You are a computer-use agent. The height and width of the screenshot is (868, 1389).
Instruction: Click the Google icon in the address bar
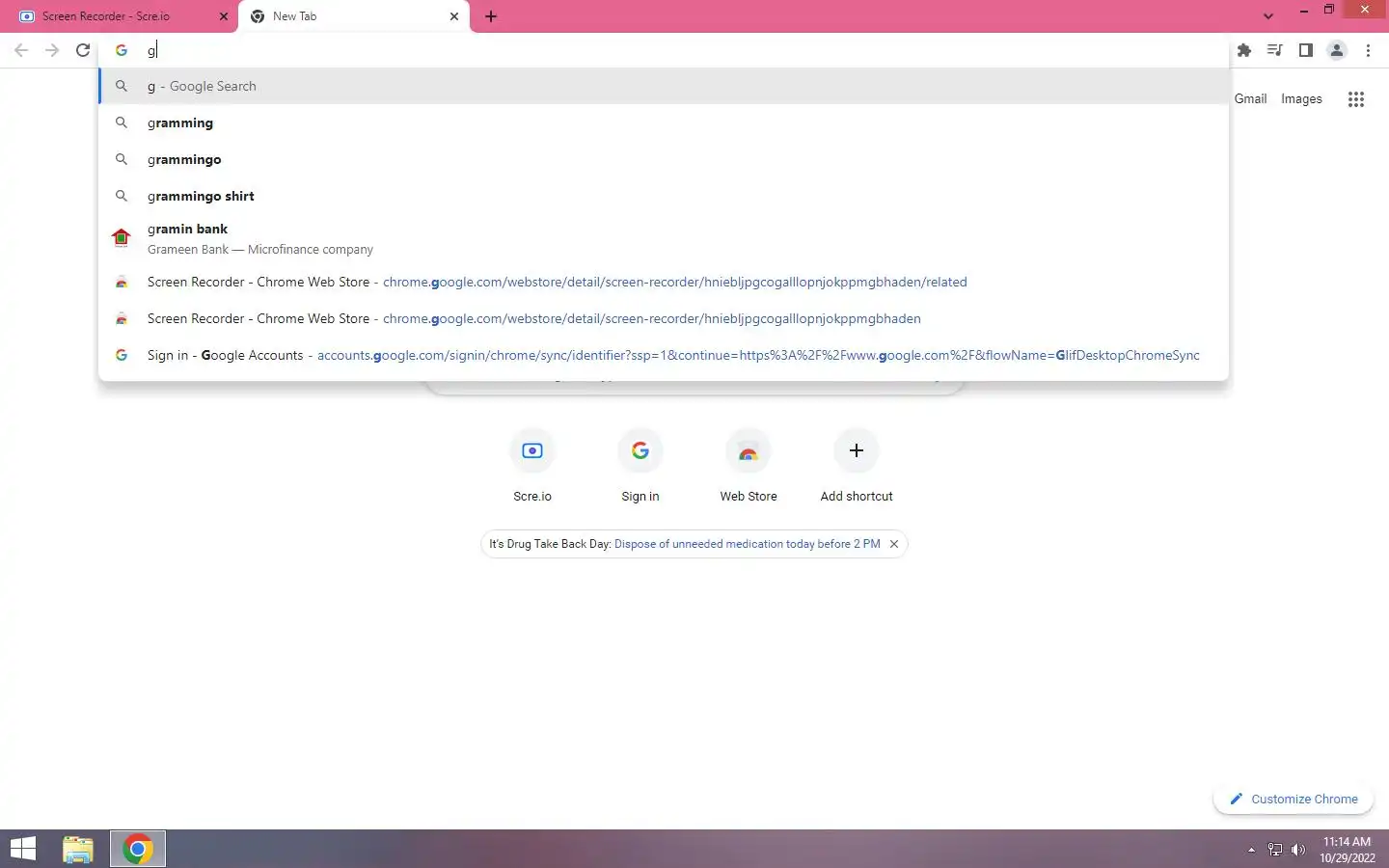click(122, 50)
